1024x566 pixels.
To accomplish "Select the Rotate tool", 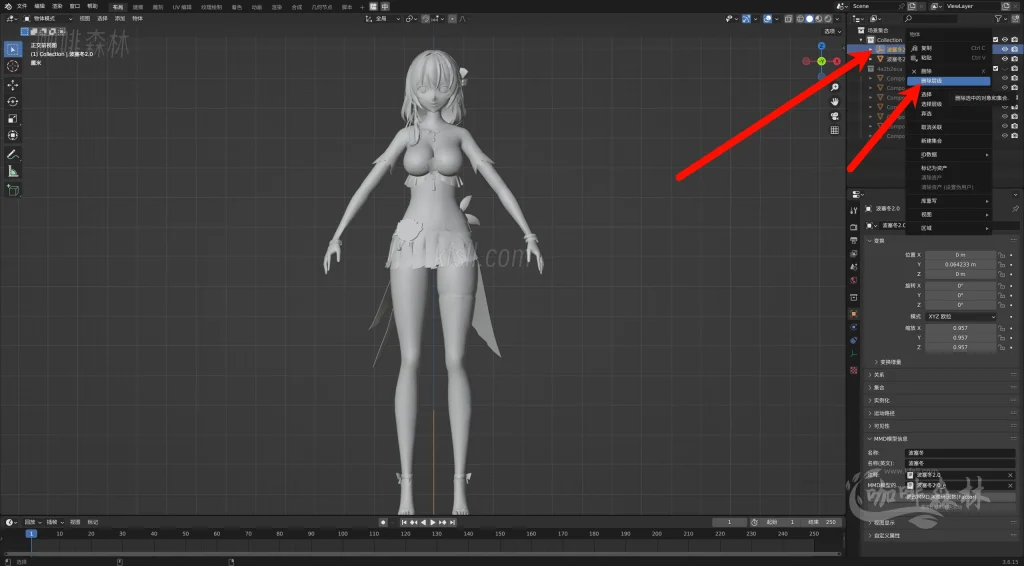I will coord(12,101).
